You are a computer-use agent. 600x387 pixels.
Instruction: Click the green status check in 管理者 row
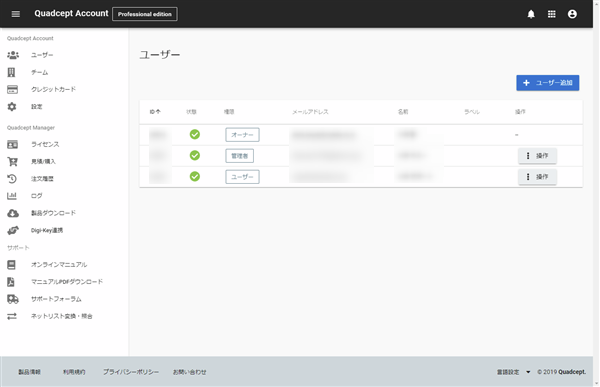[195, 155]
